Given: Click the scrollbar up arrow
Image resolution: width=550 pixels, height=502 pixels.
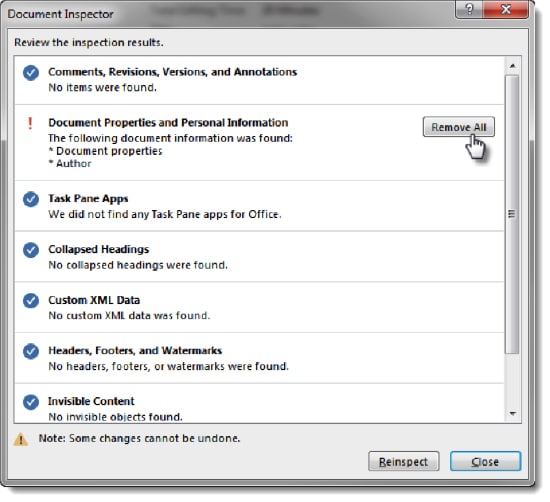Looking at the screenshot, I should click(512, 66).
